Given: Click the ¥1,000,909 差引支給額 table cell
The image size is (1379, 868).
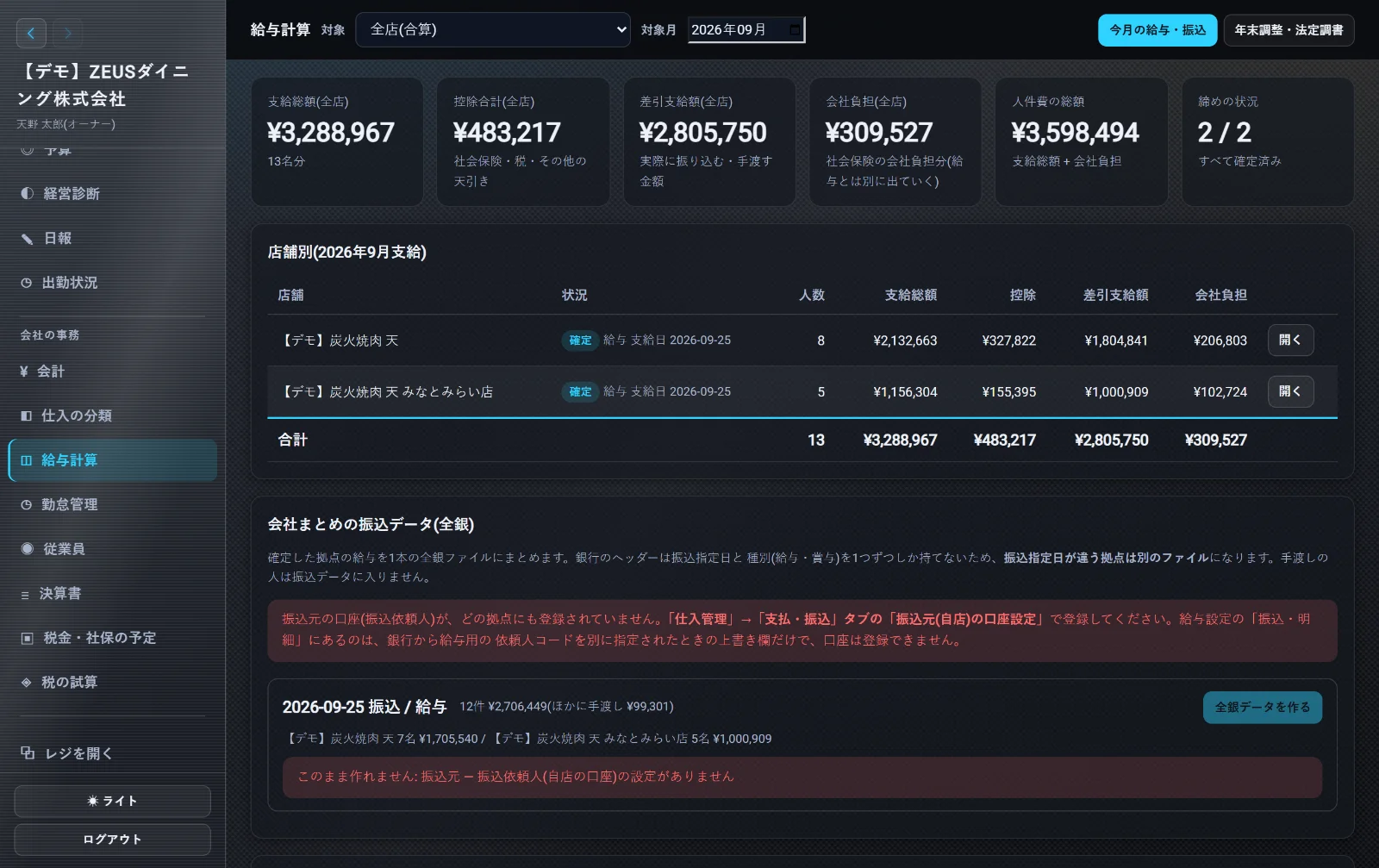Looking at the screenshot, I should (x=1116, y=392).
